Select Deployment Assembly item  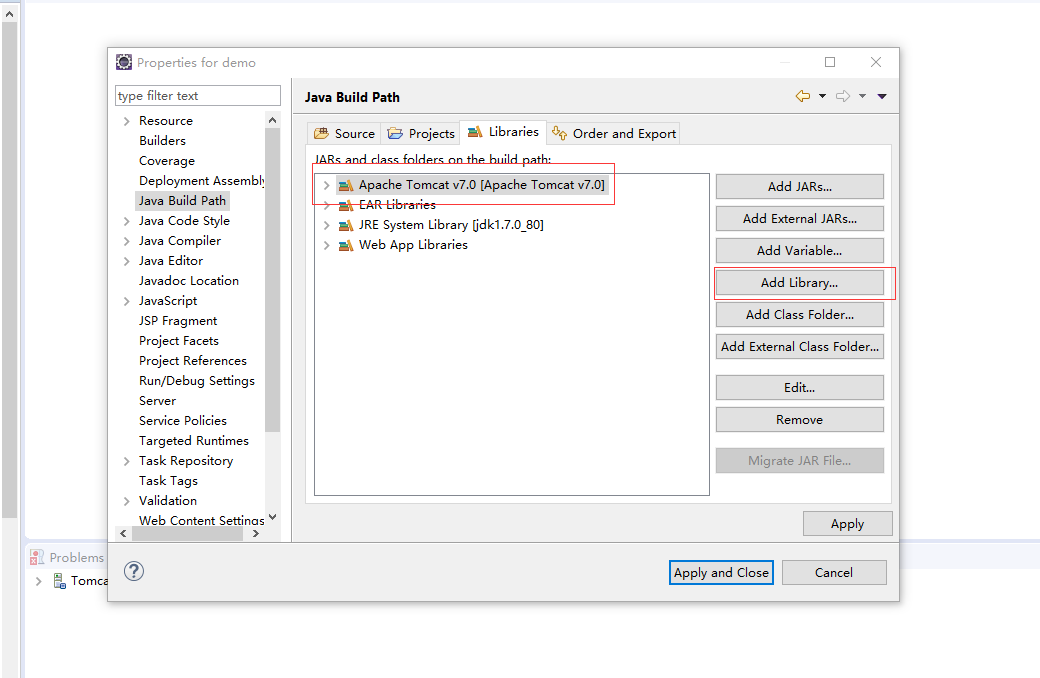point(202,180)
